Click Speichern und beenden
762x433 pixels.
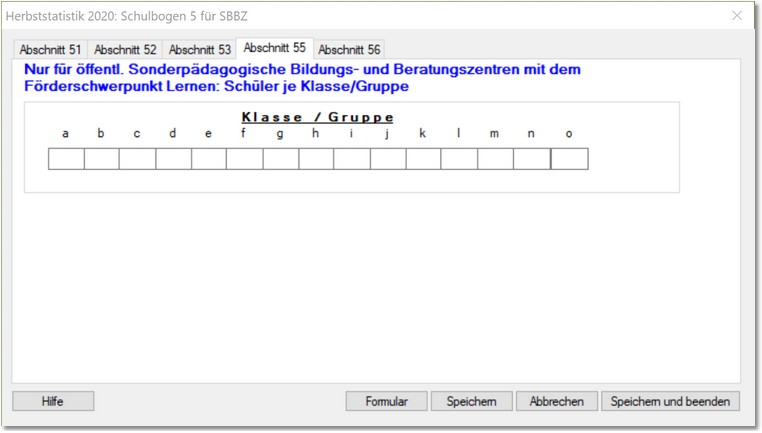pyautogui.click(x=670, y=401)
